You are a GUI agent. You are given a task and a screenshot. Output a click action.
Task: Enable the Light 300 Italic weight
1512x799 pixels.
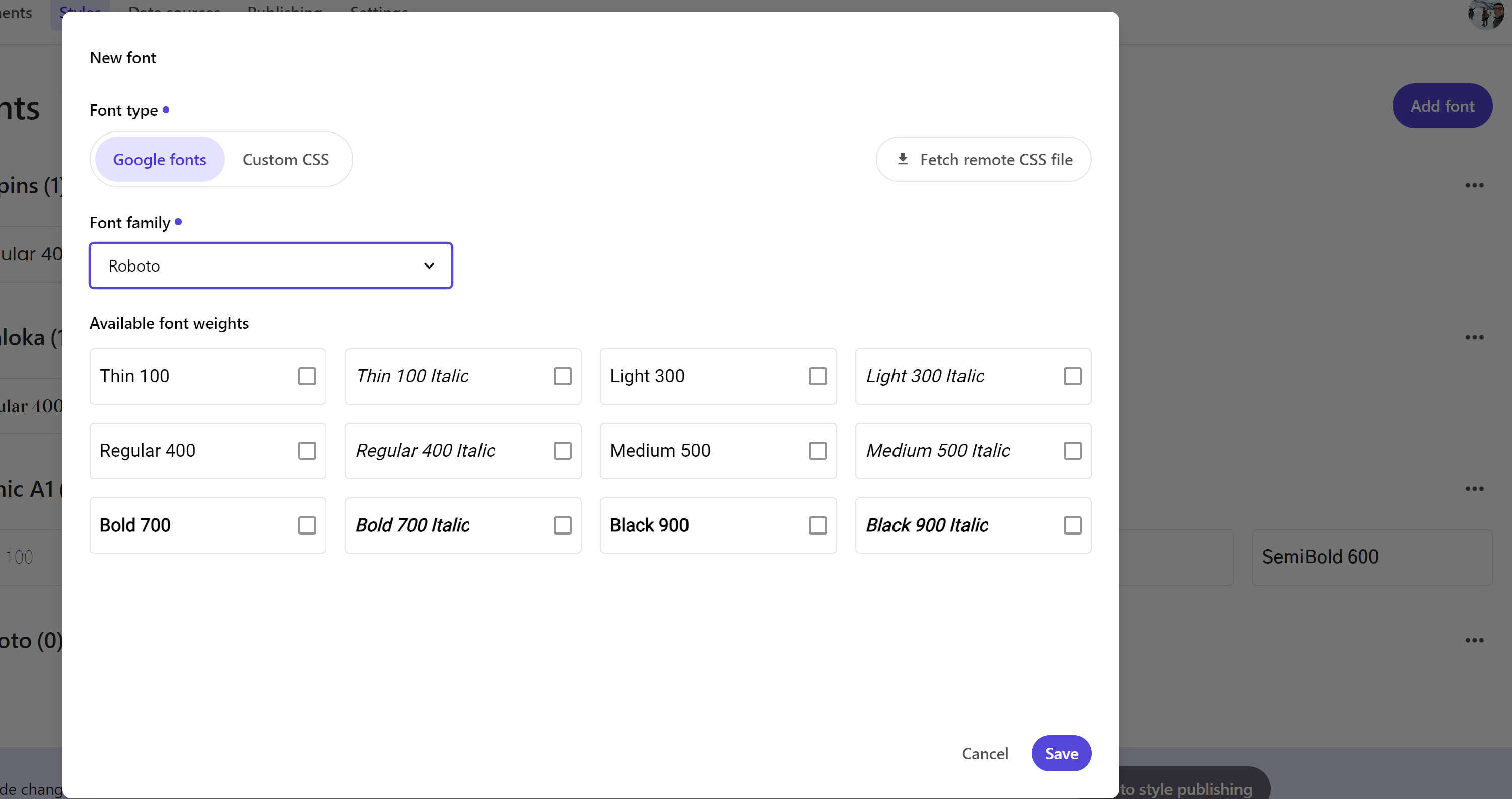1072,376
